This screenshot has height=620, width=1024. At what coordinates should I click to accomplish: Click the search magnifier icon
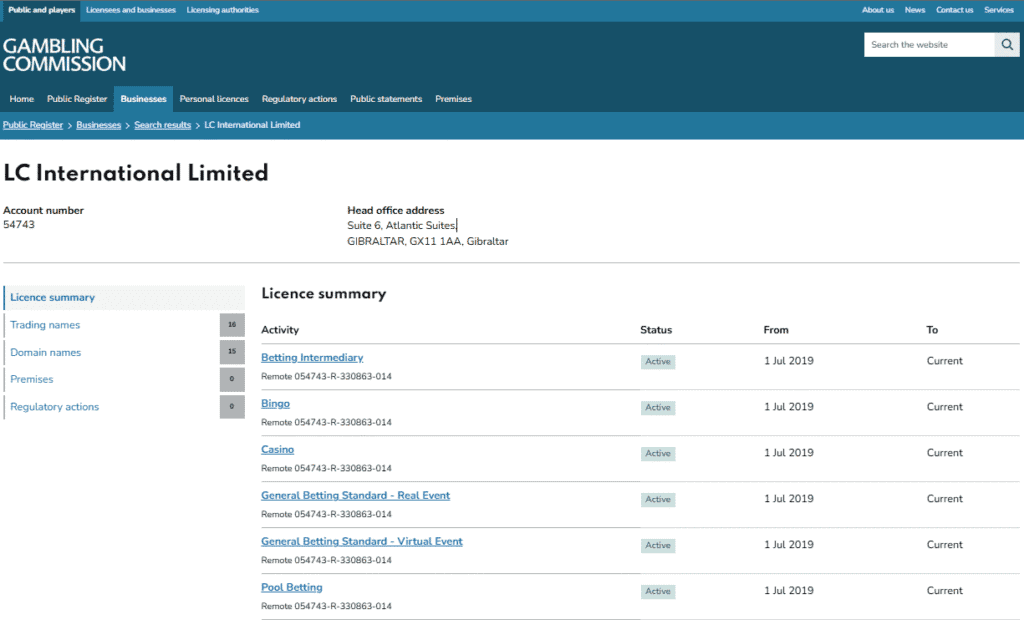[1007, 44]
